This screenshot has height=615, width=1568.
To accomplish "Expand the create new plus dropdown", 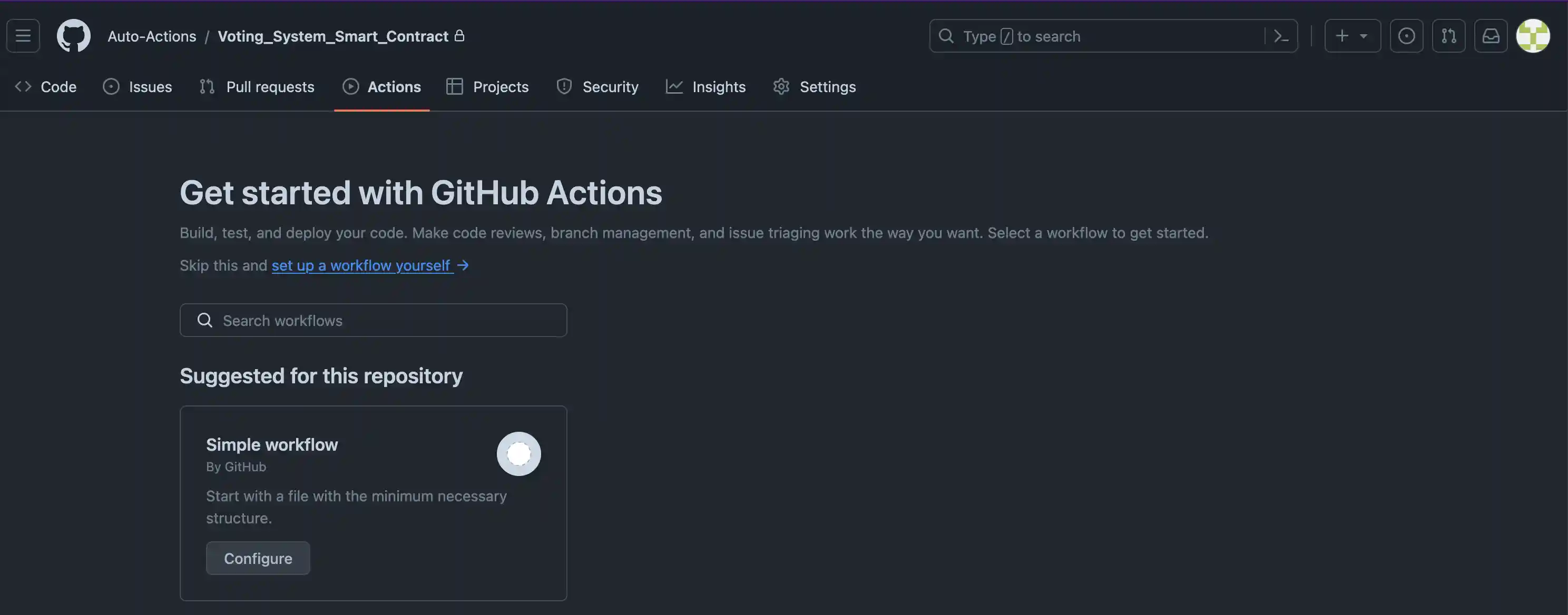I will tap(1353, 36).
